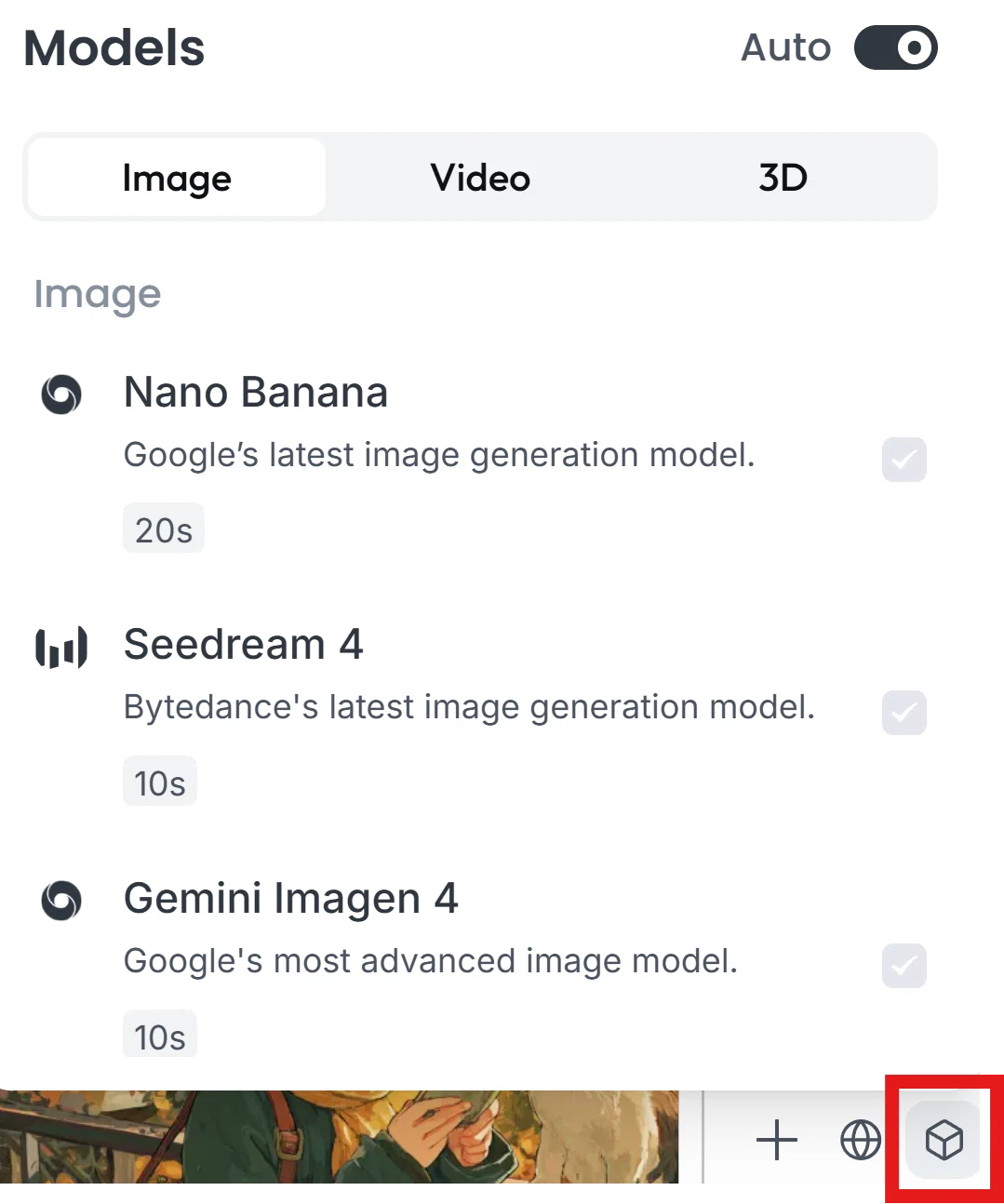This screenshot has width=1004, height=1204.
Task: Click the globe icon in bottom toolbar
Action: (x=861, y=1140)
